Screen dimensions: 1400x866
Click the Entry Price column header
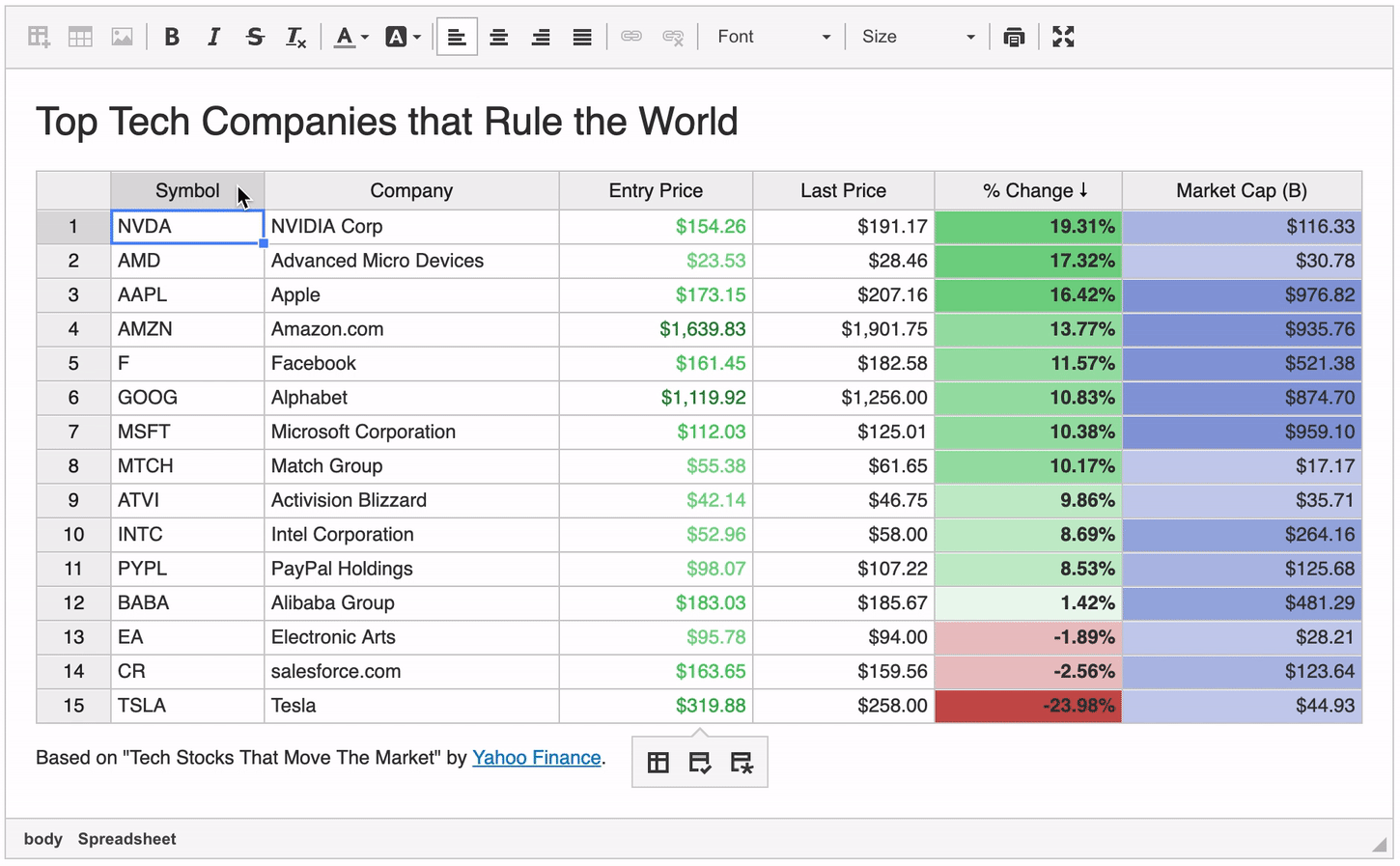pyautogui.click(x=656, y=191)
